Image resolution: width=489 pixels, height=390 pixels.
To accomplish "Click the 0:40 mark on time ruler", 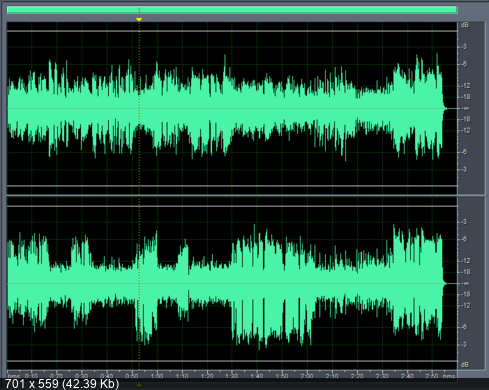I will [x=107, y=376].
